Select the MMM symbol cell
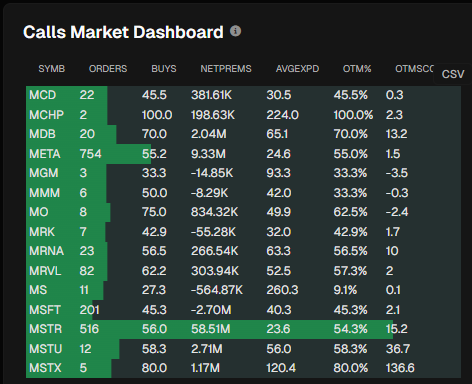 45,193
